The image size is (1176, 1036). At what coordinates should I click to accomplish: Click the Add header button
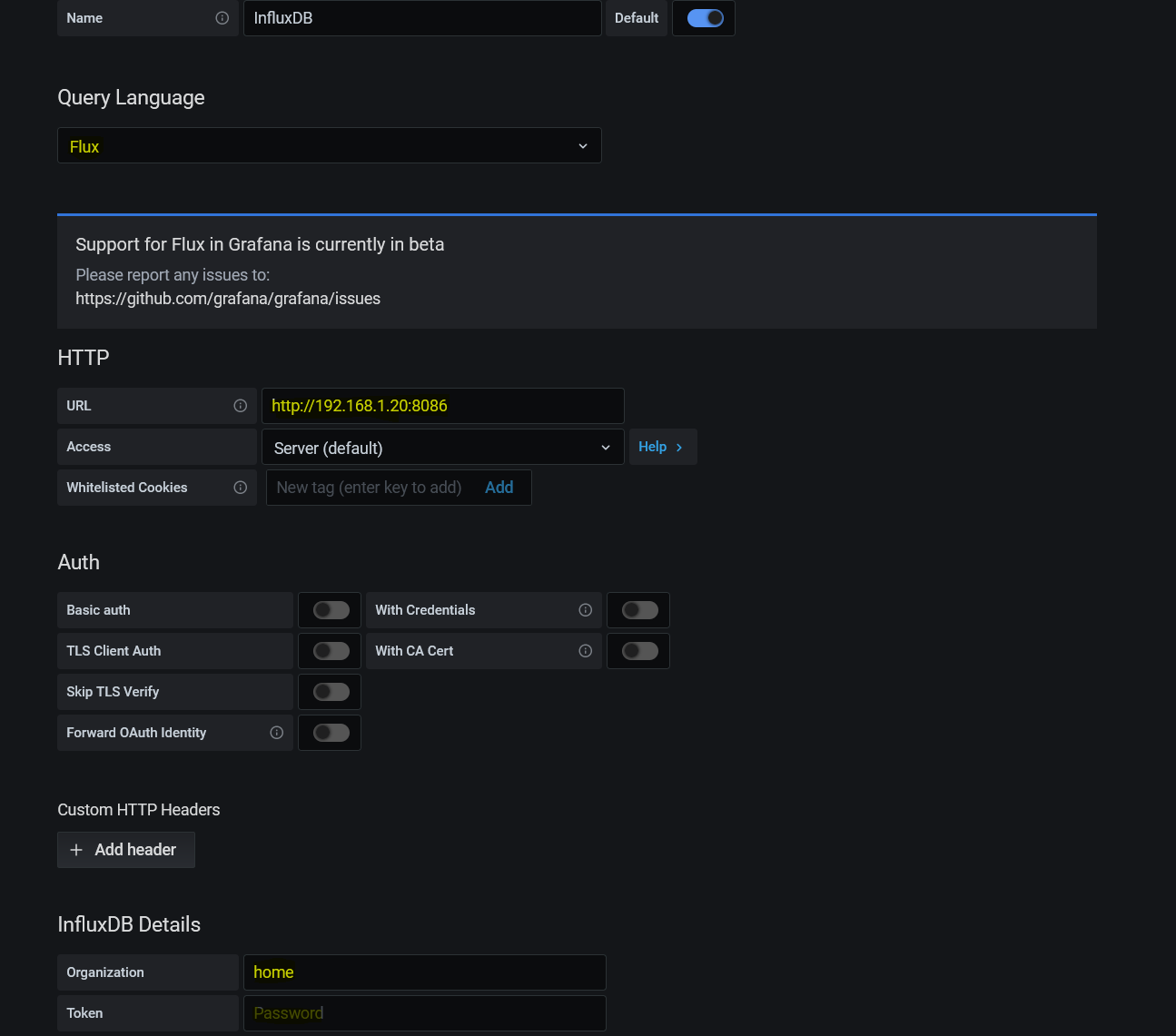pyautogui.click(x=126, y=850)
